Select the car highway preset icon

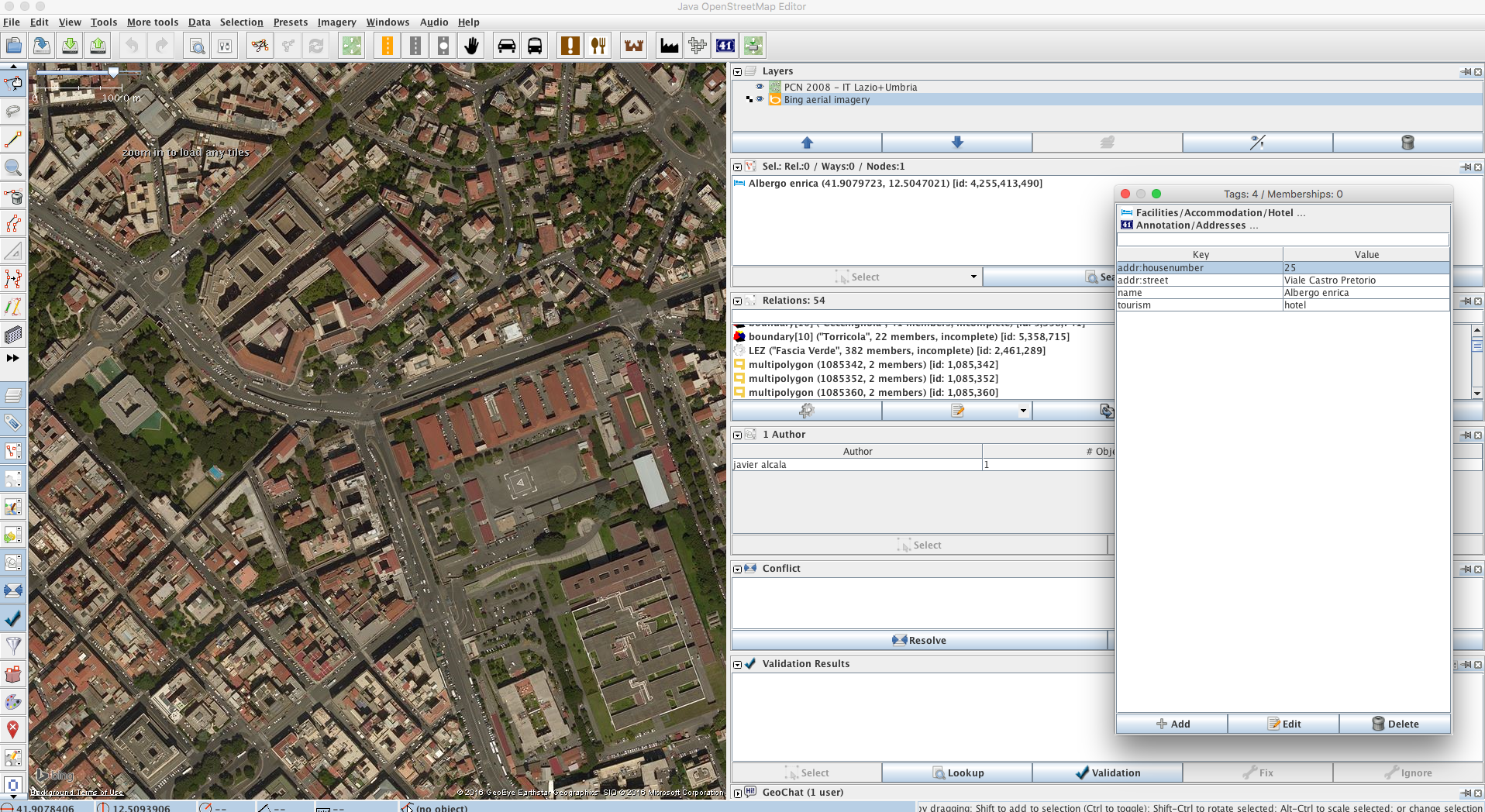pyautogui.click(x=507, y=46)
